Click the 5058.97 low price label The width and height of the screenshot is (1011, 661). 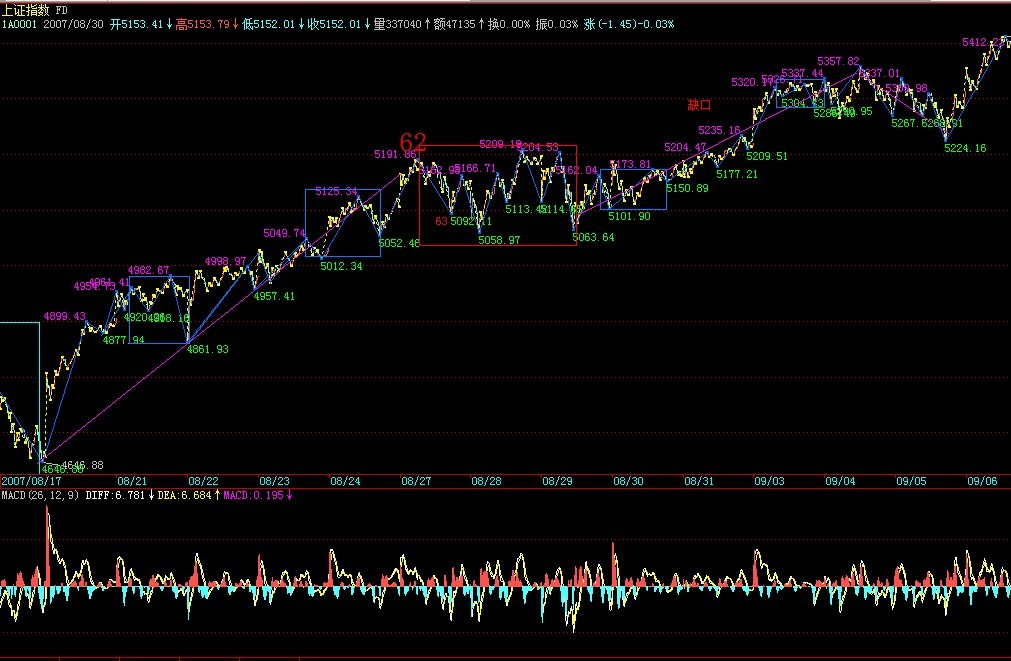tap(499, 240)
